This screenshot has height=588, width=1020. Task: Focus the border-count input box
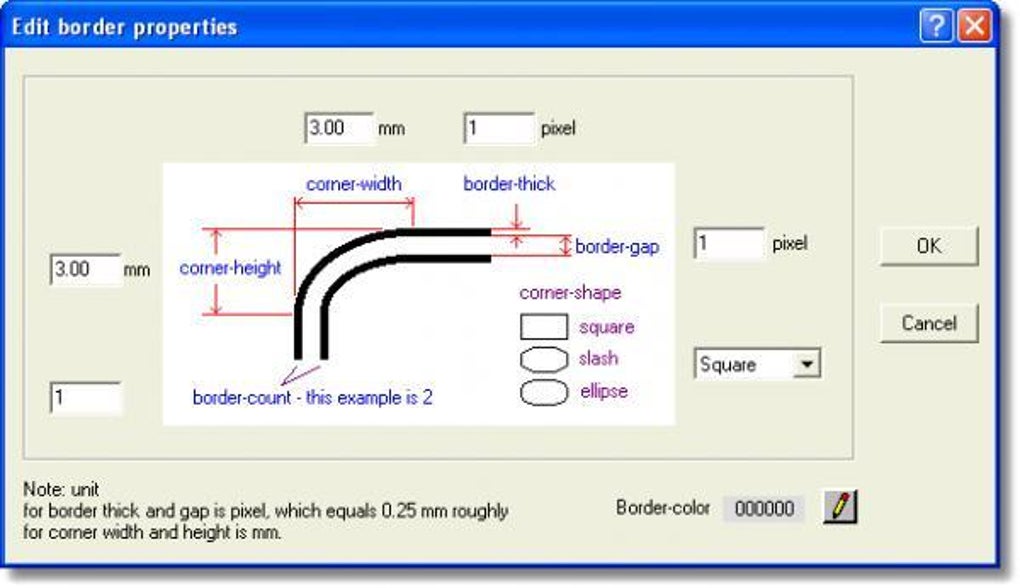[85, 397]
